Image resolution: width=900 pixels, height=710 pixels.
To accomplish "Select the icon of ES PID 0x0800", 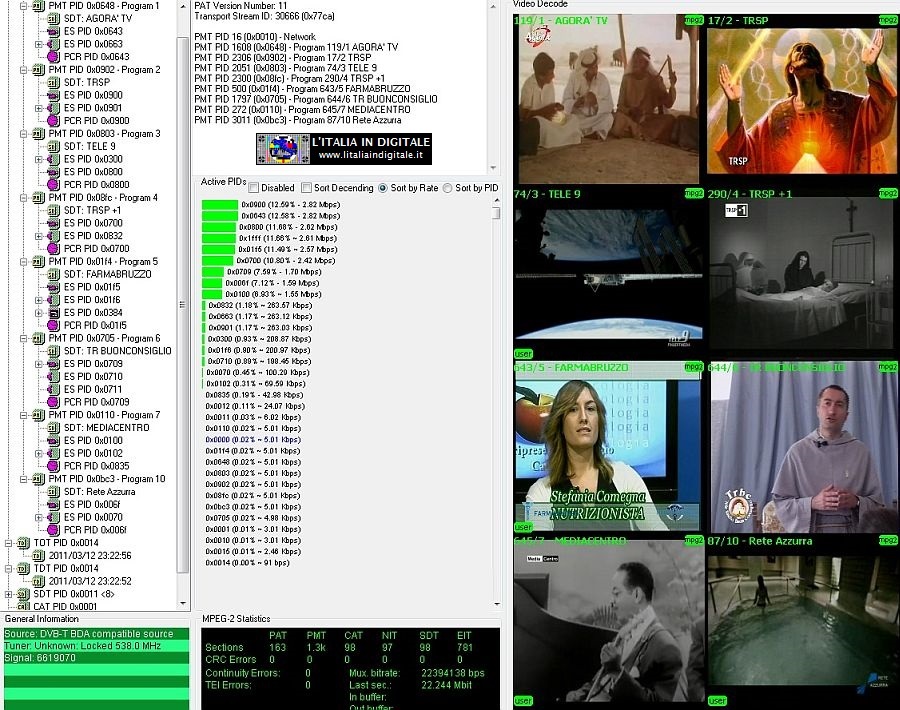I will (x=53, y=172).
